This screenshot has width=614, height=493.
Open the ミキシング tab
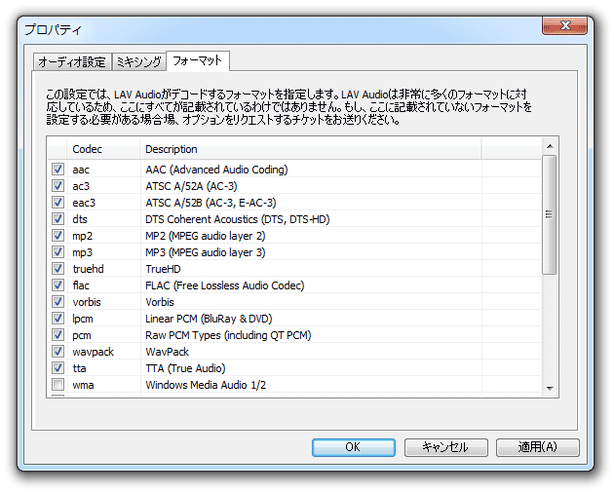click(139, 62)
